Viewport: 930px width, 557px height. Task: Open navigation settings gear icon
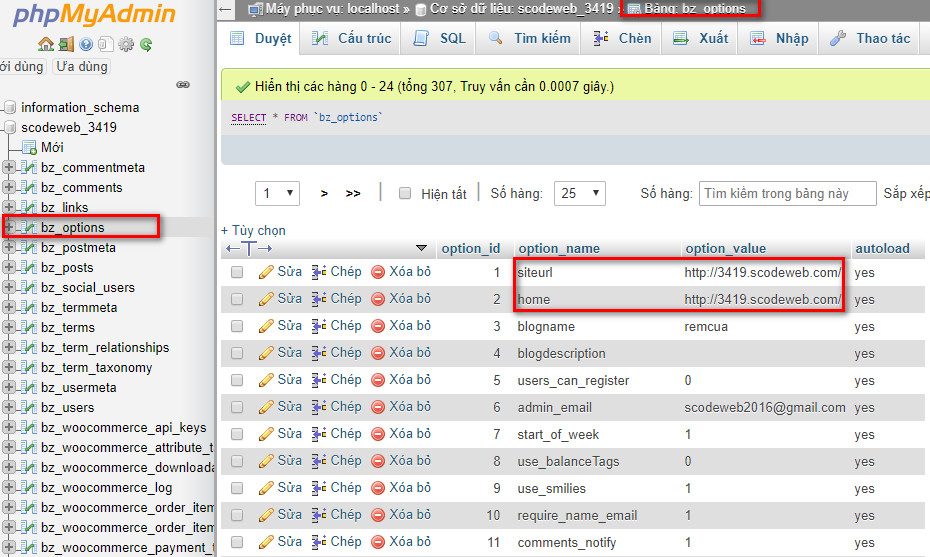click(x=126, y=44)
